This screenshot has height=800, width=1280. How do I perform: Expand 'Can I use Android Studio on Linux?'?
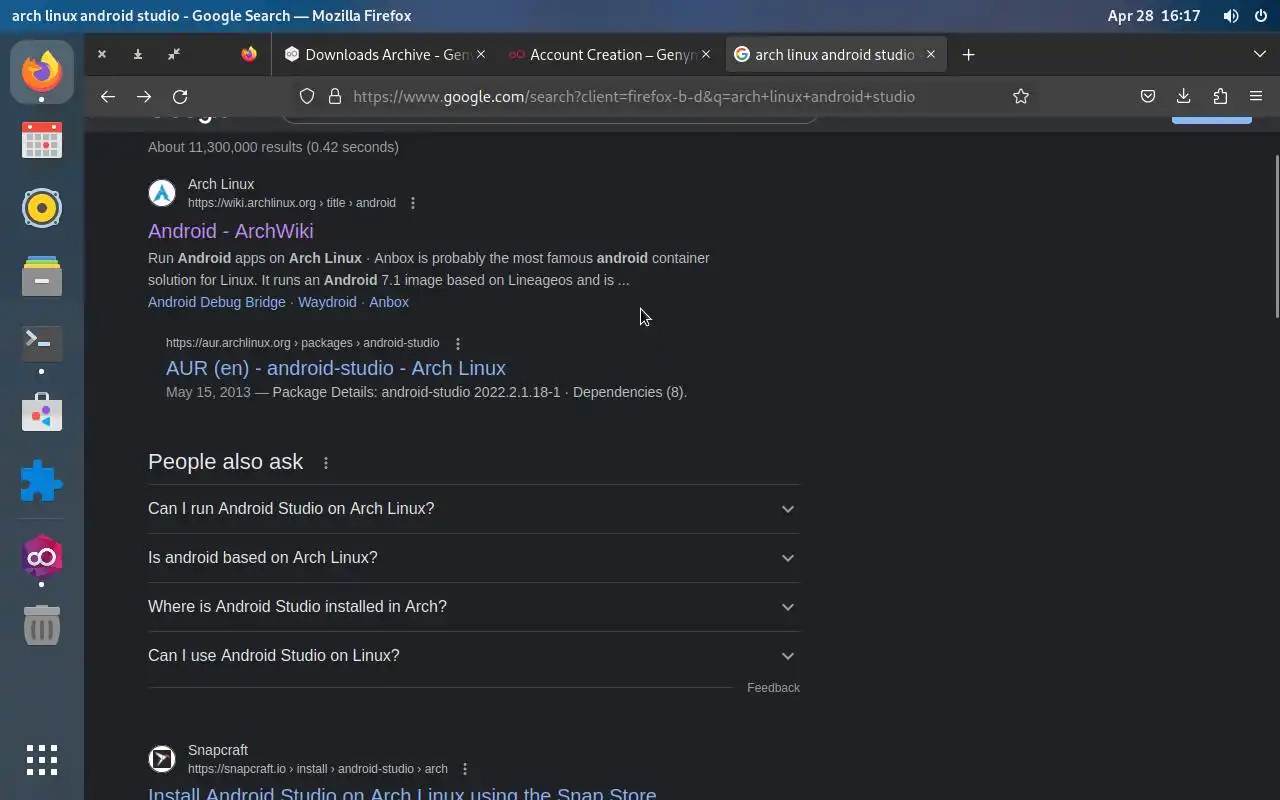[474, 656]
